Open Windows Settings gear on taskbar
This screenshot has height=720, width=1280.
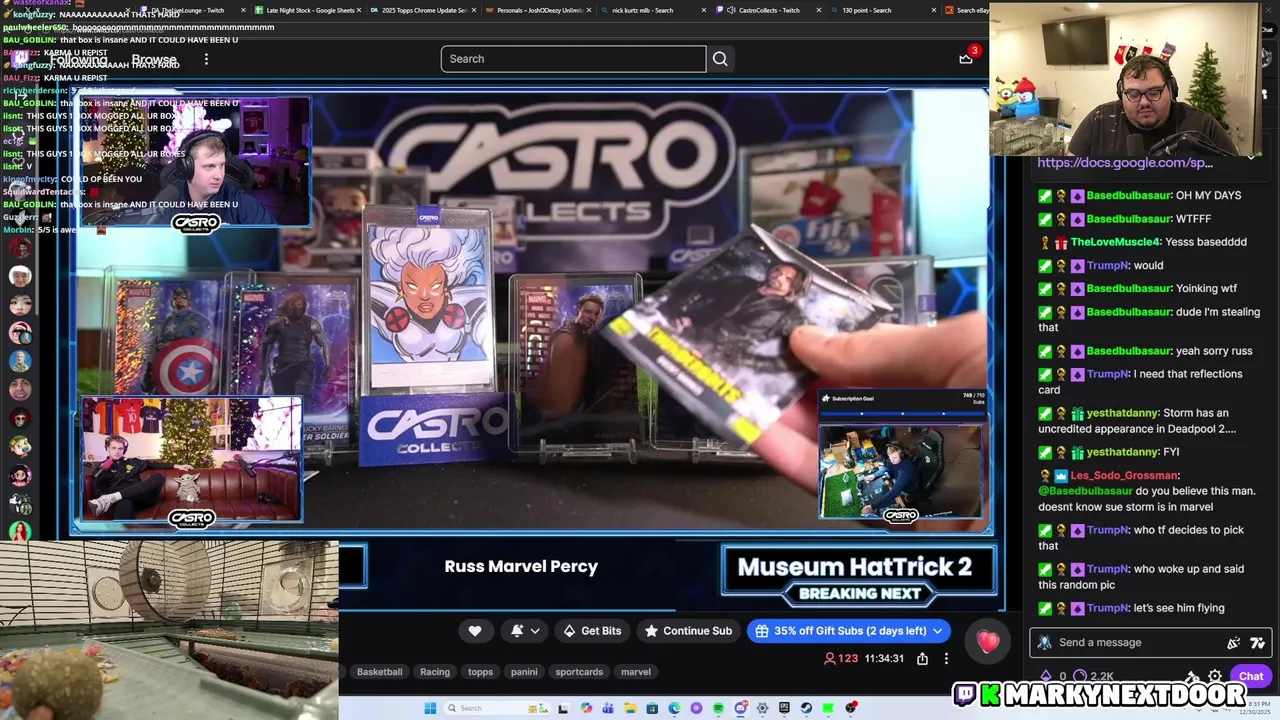click(x=762, y=708)
